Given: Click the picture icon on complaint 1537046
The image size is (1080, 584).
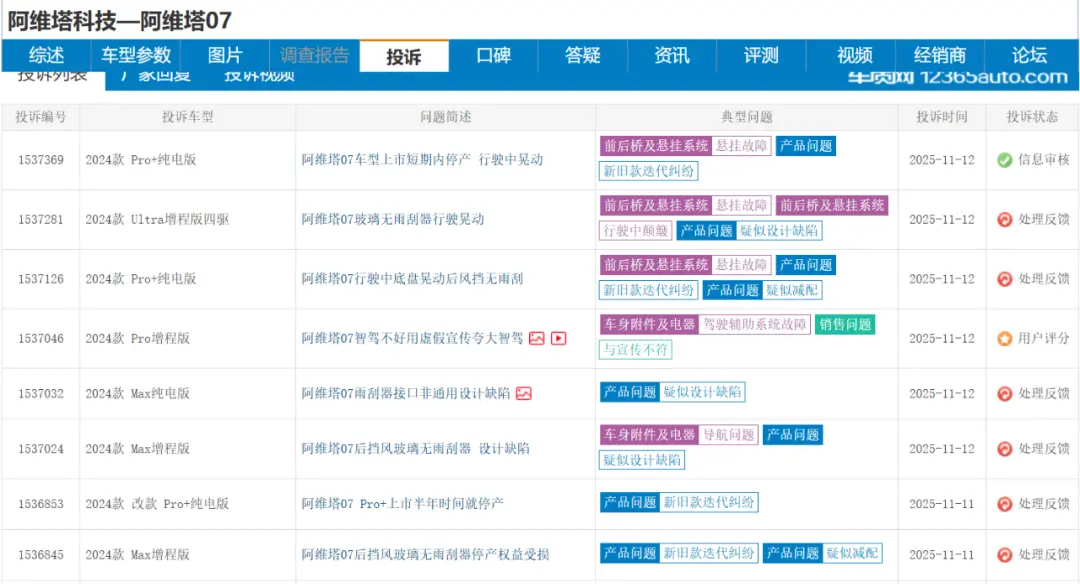Looking at the screenshot, I should click(x=537, y=339).
